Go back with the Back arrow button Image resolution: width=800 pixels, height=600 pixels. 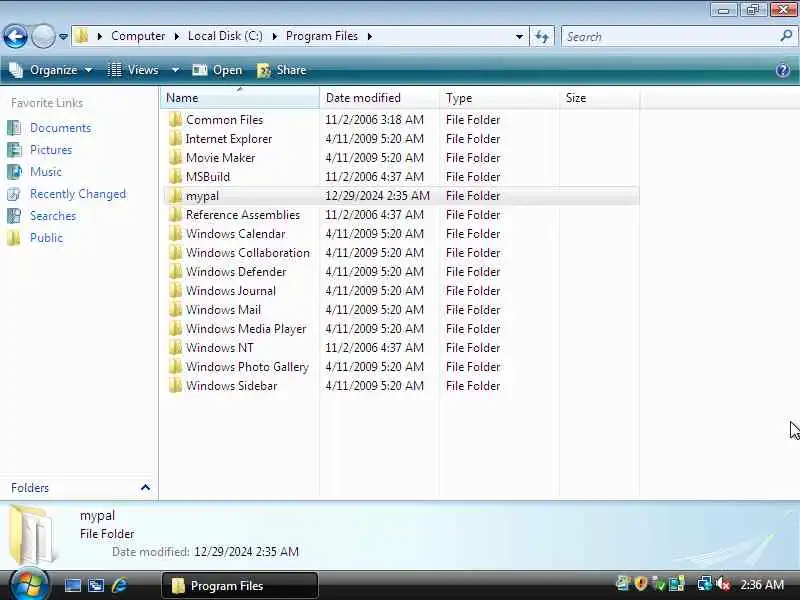(x=15, y=37)
